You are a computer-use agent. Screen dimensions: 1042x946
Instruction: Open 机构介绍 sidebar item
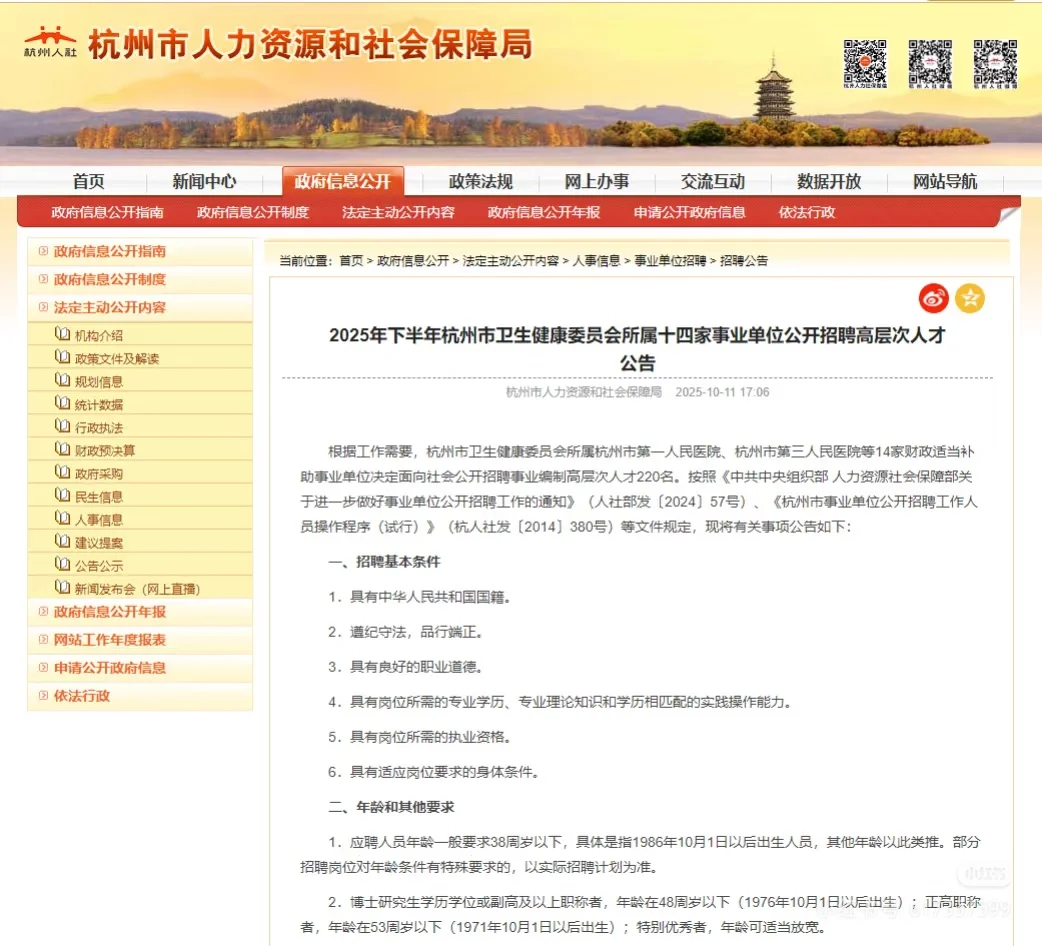click(x=98, y=335)
